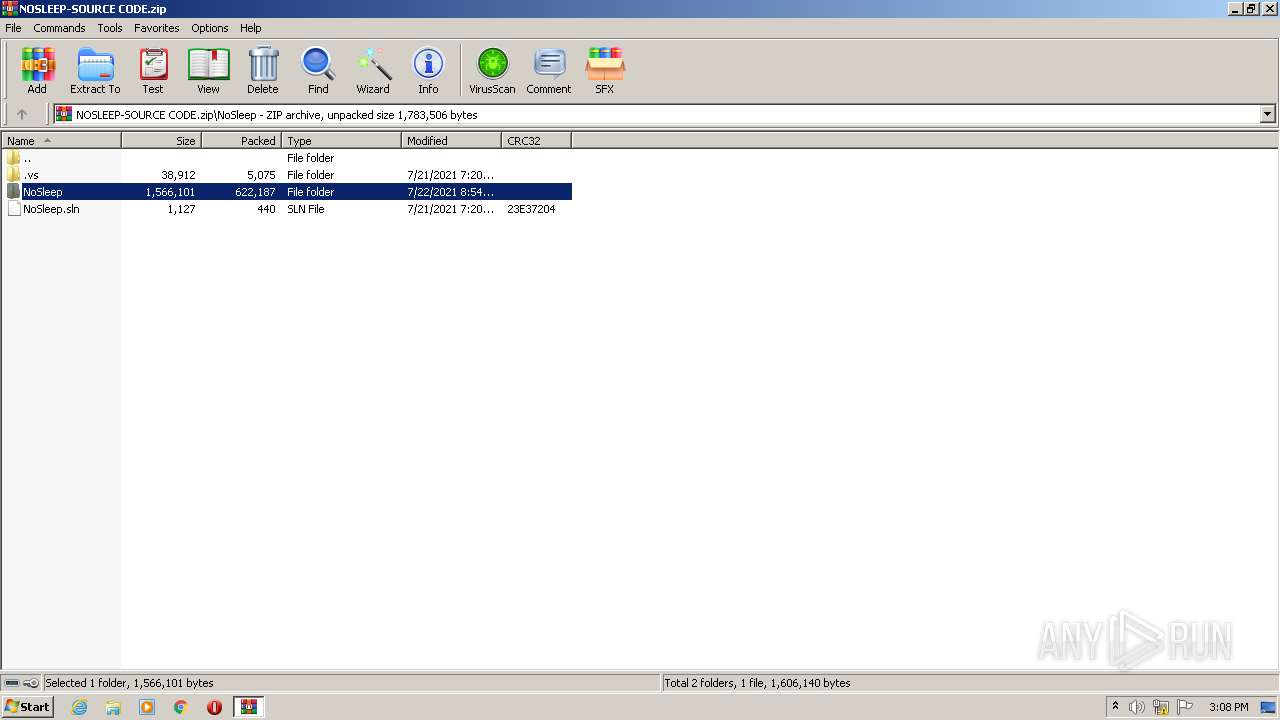The height and width of the screenshot is (720, 1280).
Task: Show hidden tray icons arrow
Action: (1115, 706)
